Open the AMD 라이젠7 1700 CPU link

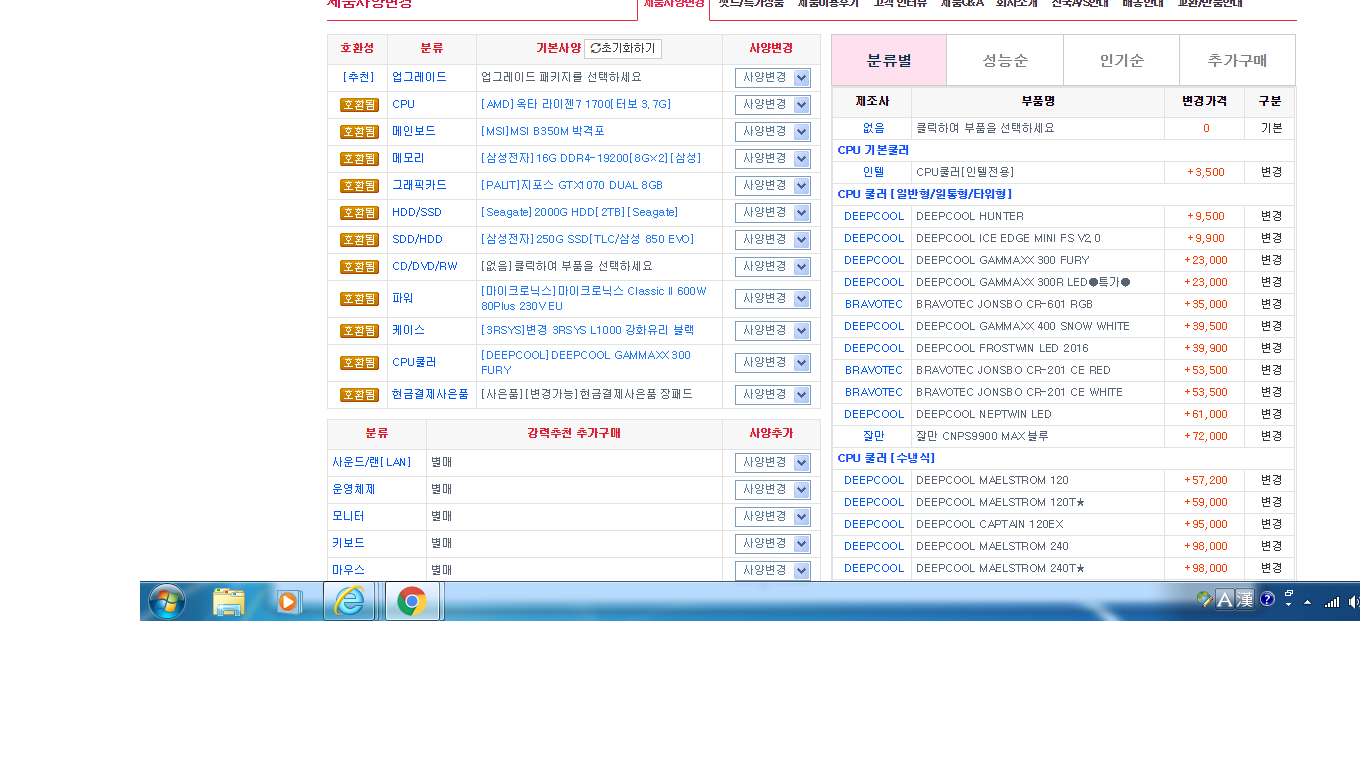click(x=576, y=105)
